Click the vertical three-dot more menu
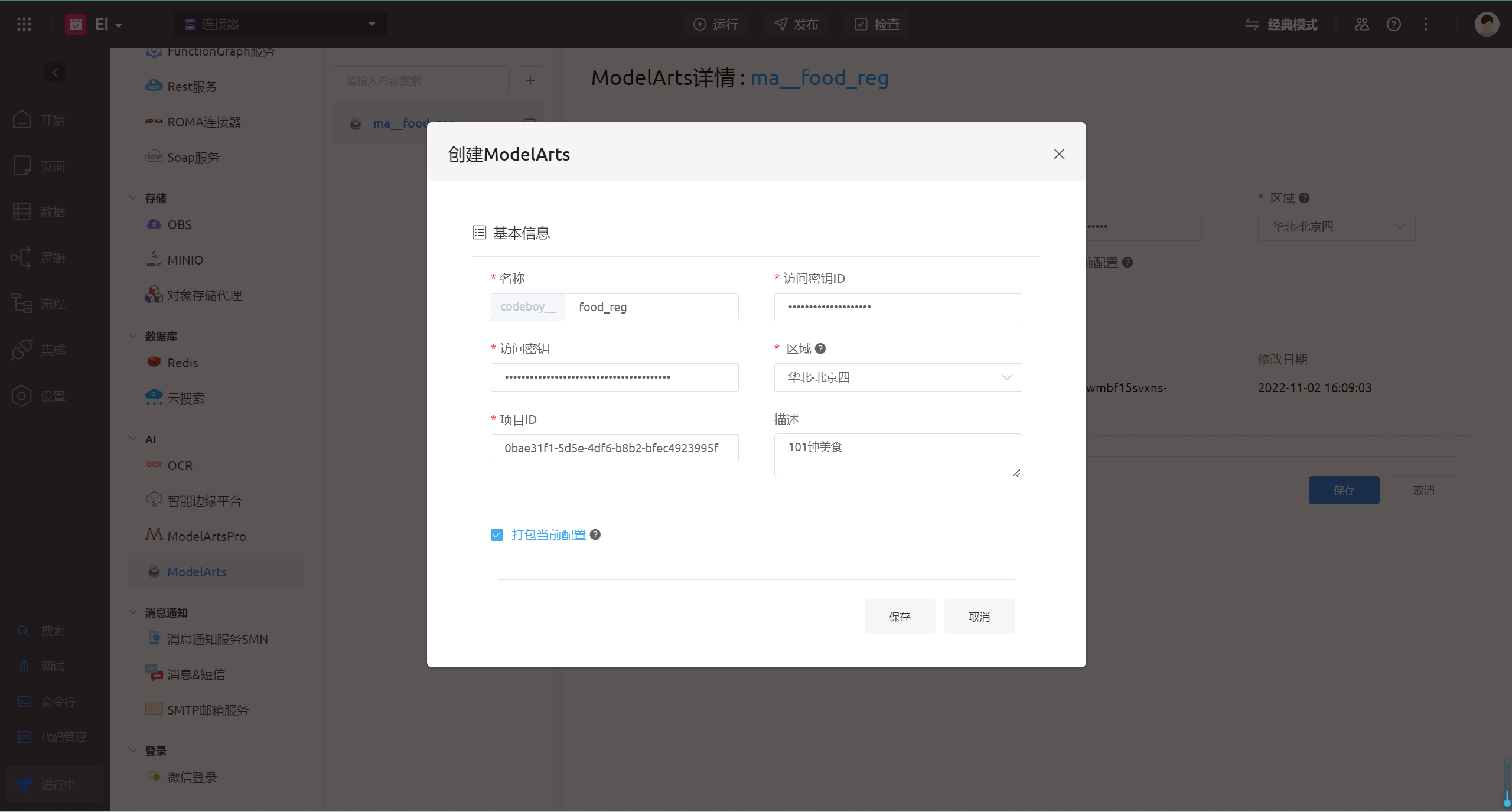This screenshot has height=812, width=1512. click(x=1426, y=24)
